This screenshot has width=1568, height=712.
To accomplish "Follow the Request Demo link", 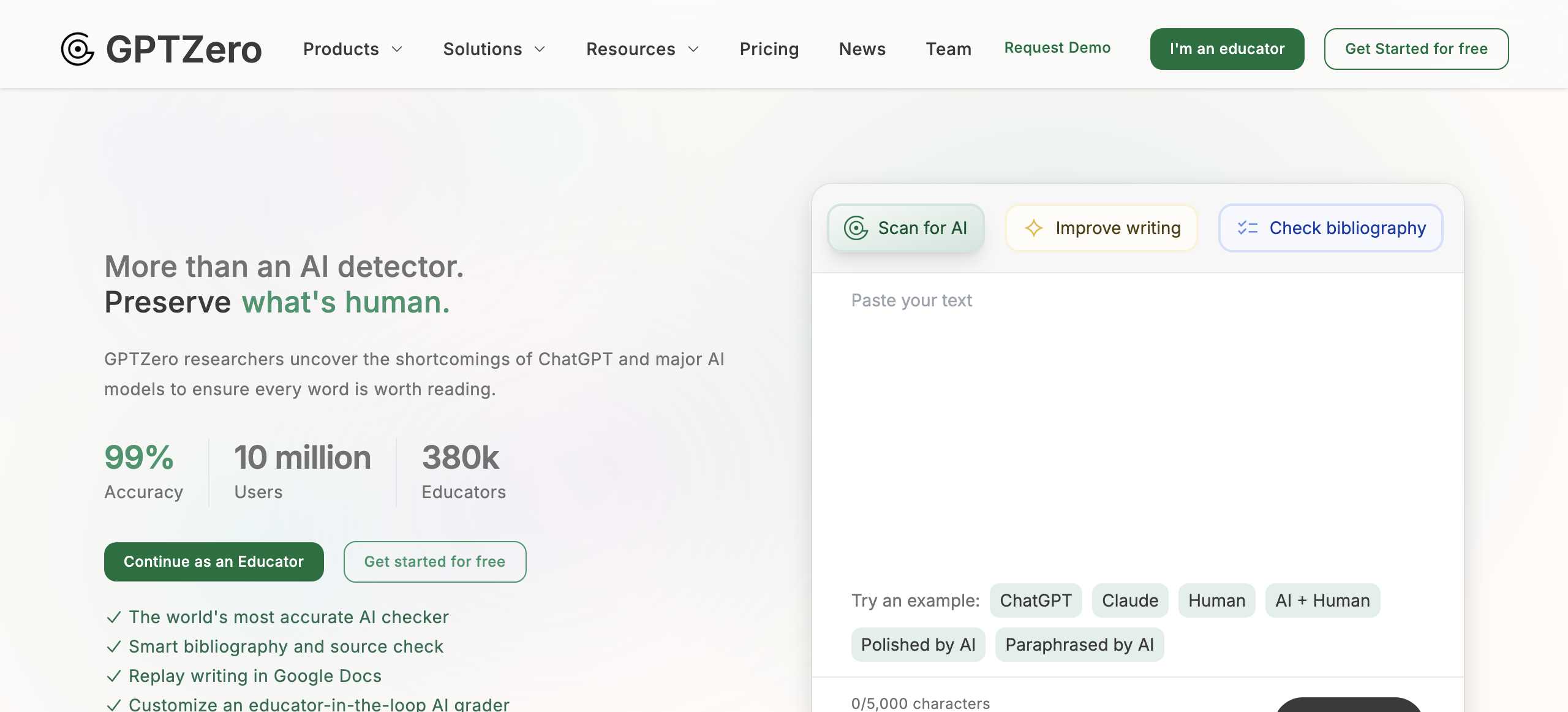I will click(1057, 48).
